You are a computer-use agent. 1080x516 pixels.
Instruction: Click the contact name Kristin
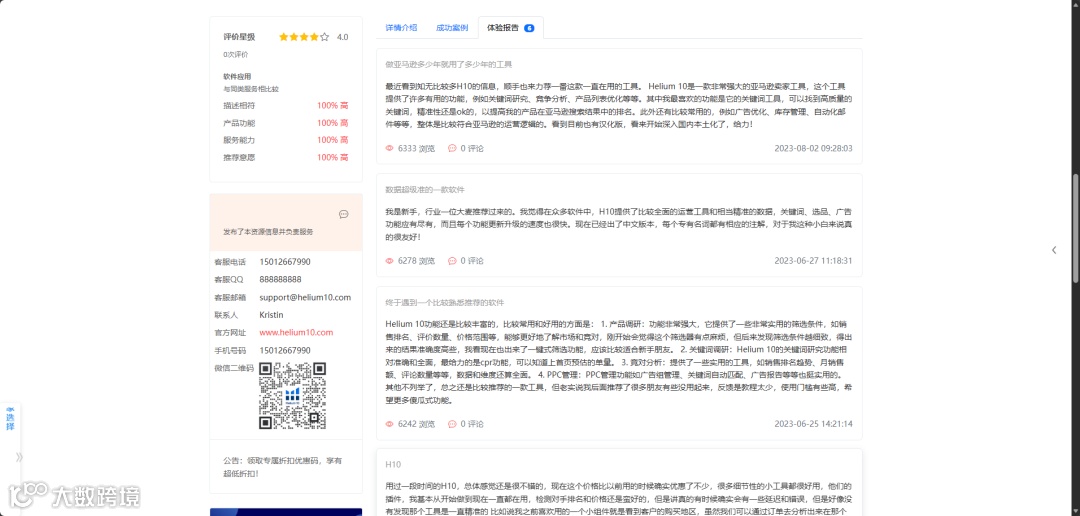click(271, 315)
